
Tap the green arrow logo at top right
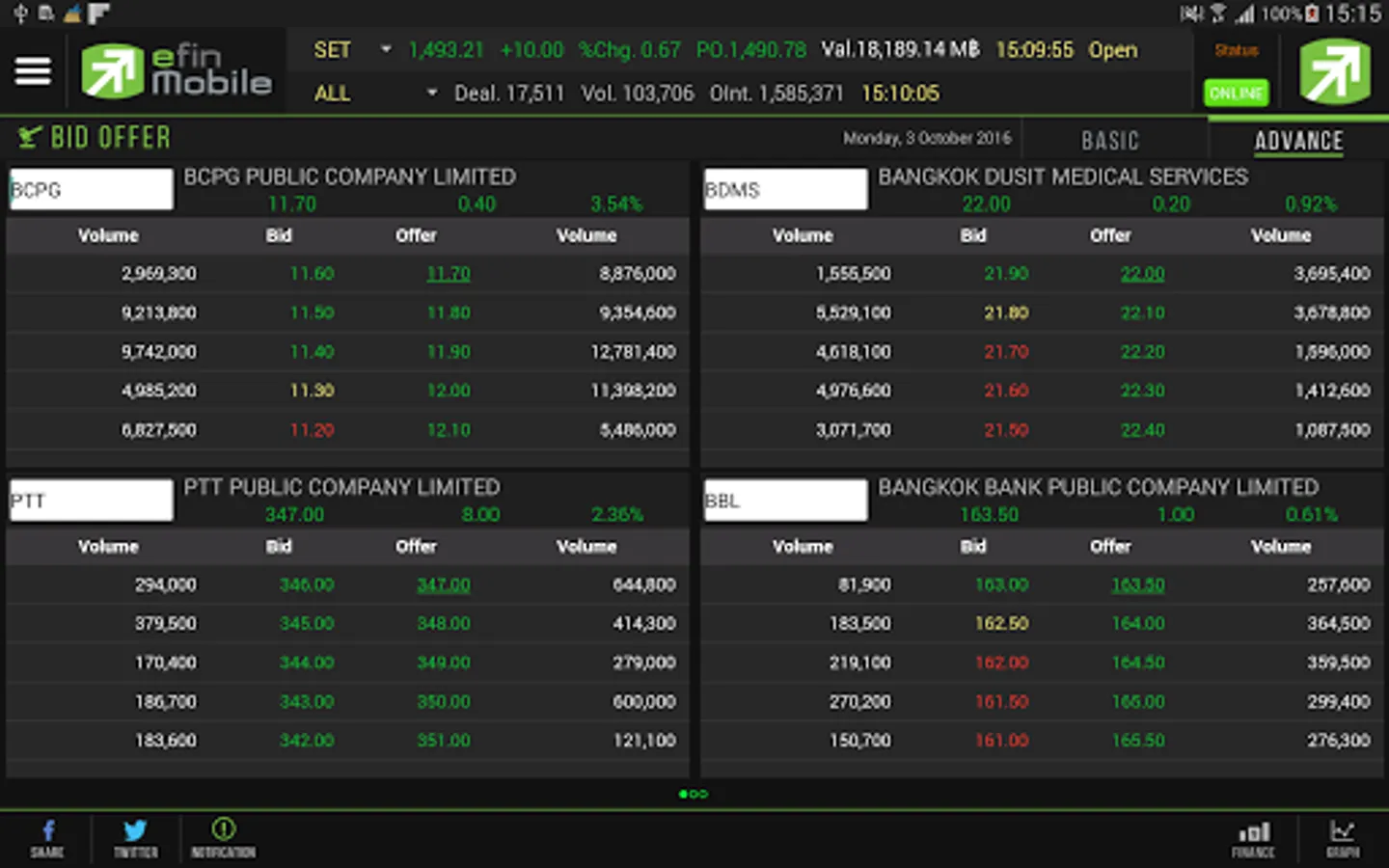pos(1335,71)
